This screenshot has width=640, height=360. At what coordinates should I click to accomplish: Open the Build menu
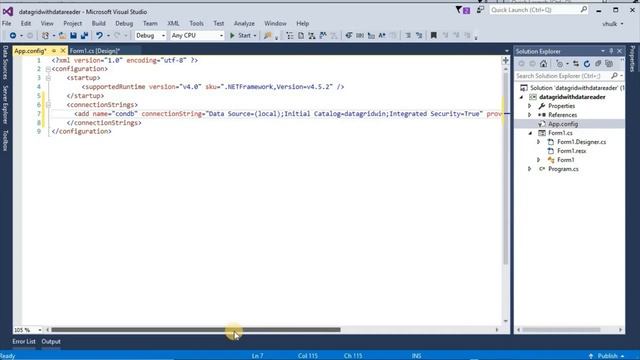(x=98, y=24)
